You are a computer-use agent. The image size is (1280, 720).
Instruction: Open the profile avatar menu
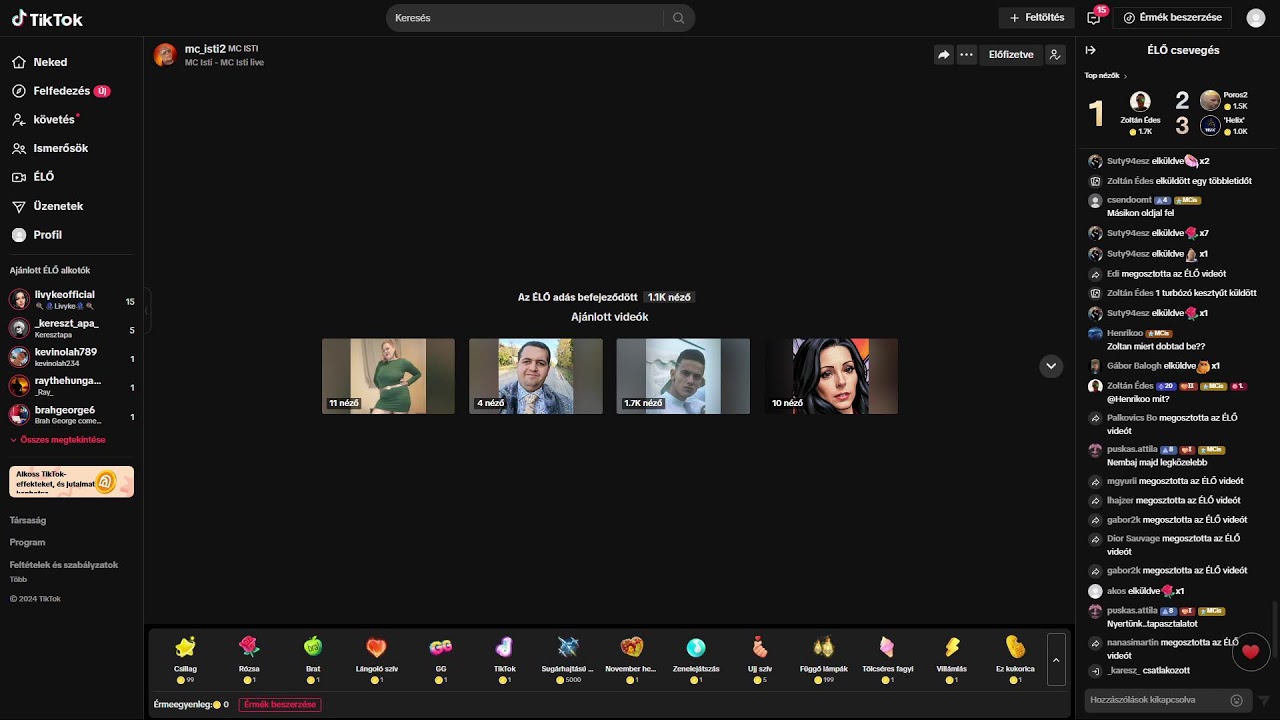point(1256,18)
